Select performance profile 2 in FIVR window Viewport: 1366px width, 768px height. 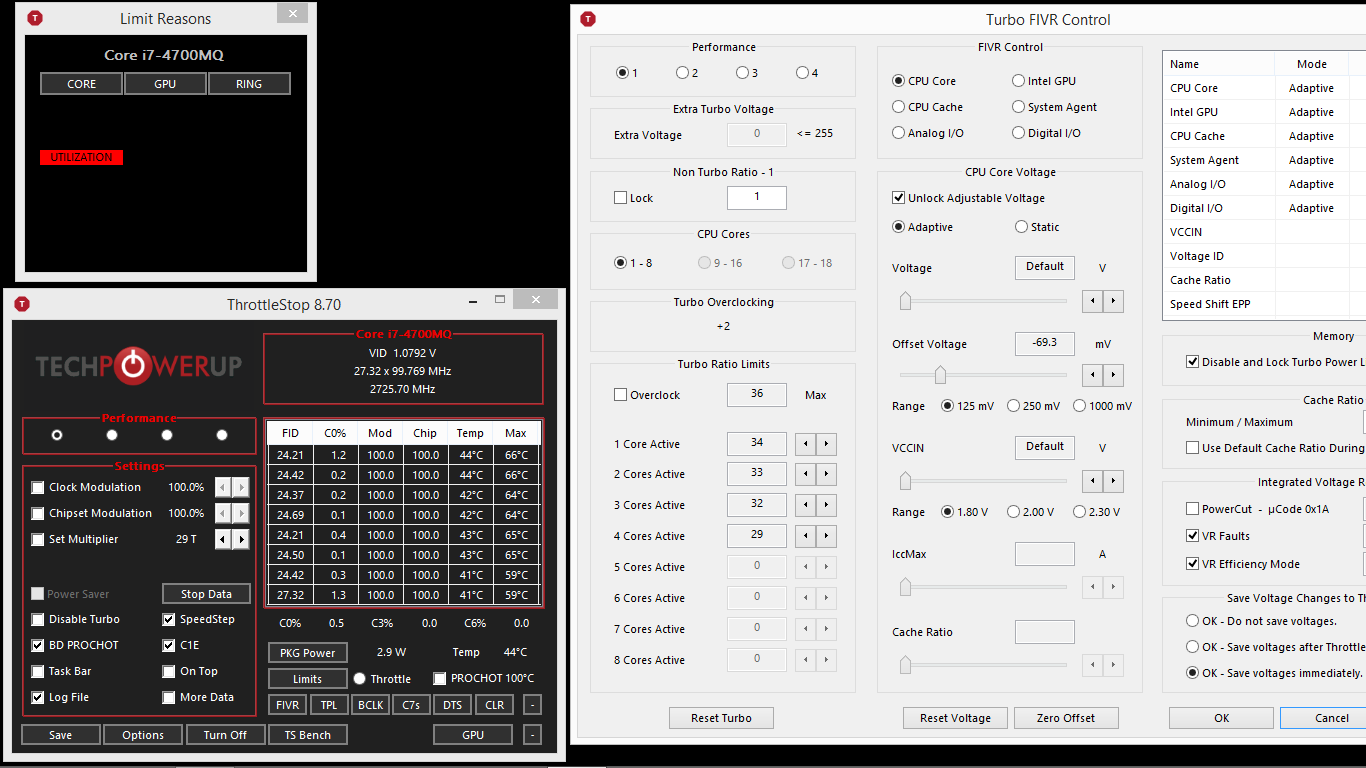682,72
